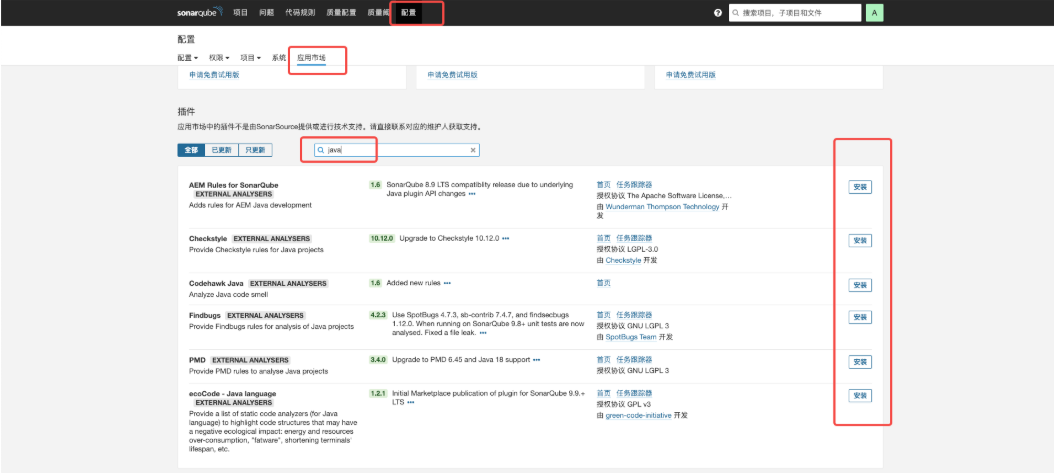Viewport: 1054px width, 473px height.
Task: Install the Codehawk Java plugin
Action: (860, 286)
